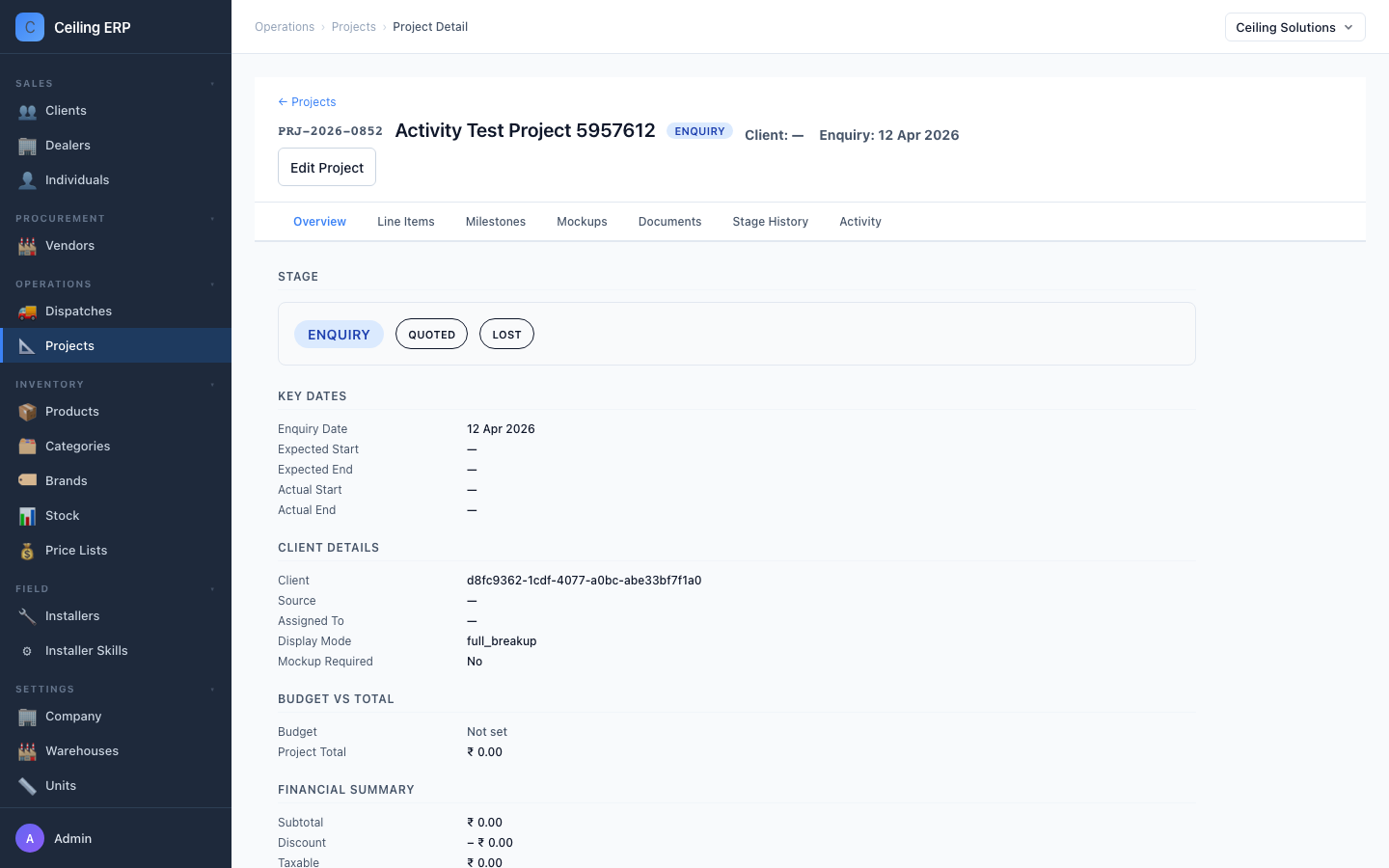Viewport: 1389px width, 868px height.
Task: Click Projects in the breadcrumb
Action: pyautogui.click(x=354, y=27)
